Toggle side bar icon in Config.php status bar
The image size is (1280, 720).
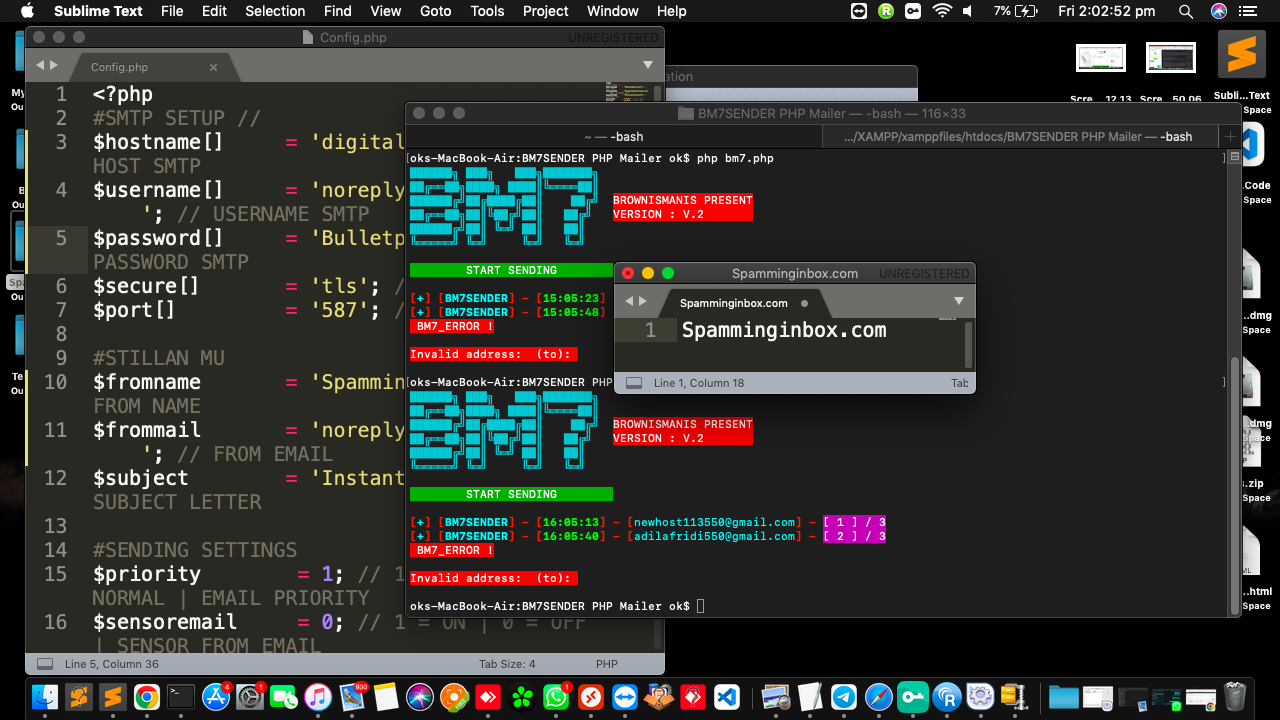(x=45, y=664)
